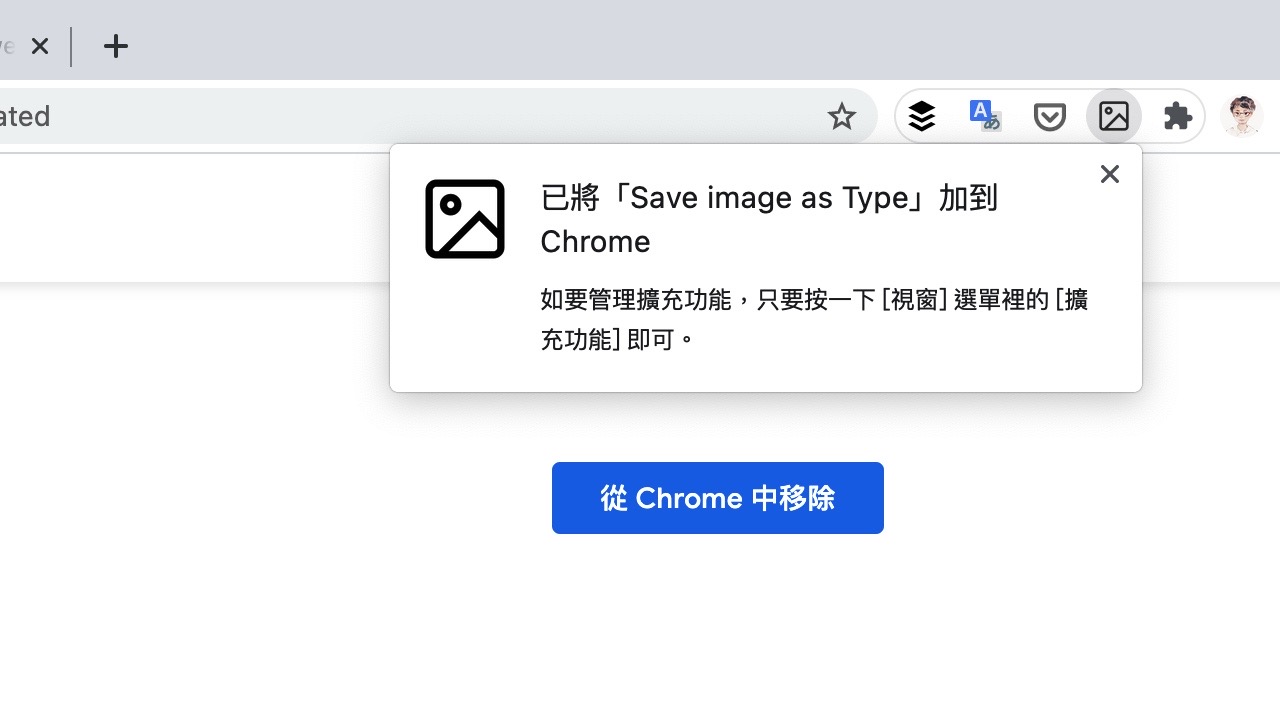
Task: Bookmark this page with the star icon
Action: tap(842, 117)
